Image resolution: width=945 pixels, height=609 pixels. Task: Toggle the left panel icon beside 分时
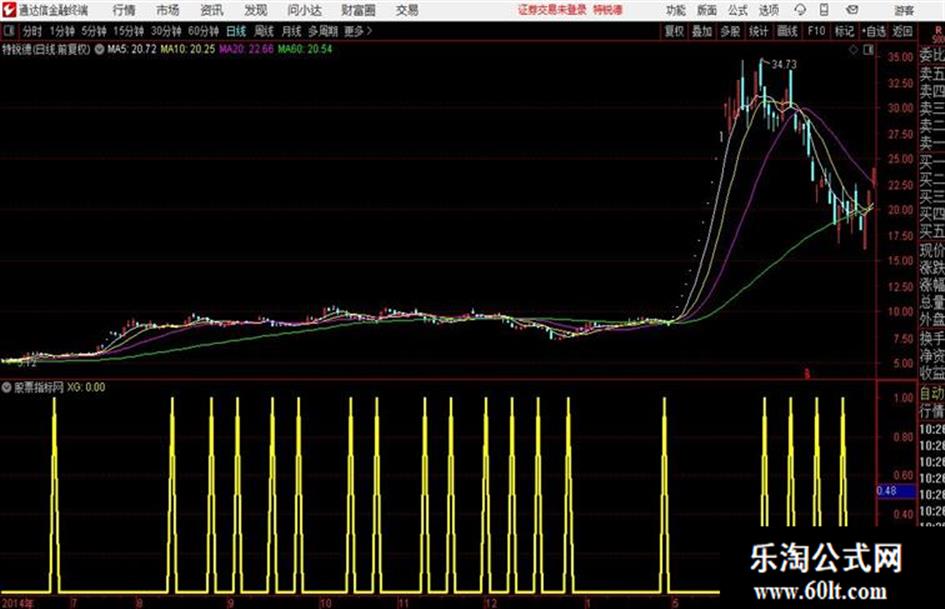tap(8, 31)
